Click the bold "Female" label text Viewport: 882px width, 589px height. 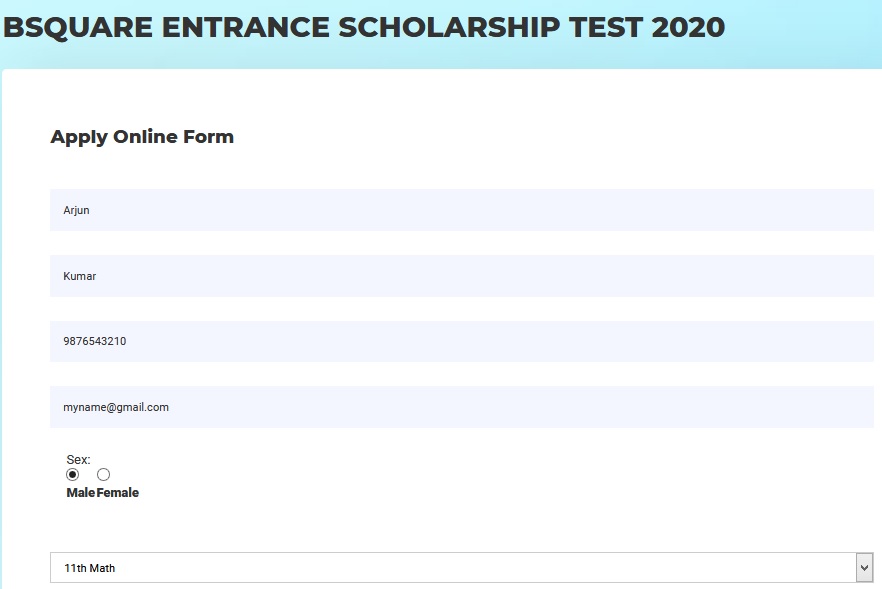click(x=118, y=493)
